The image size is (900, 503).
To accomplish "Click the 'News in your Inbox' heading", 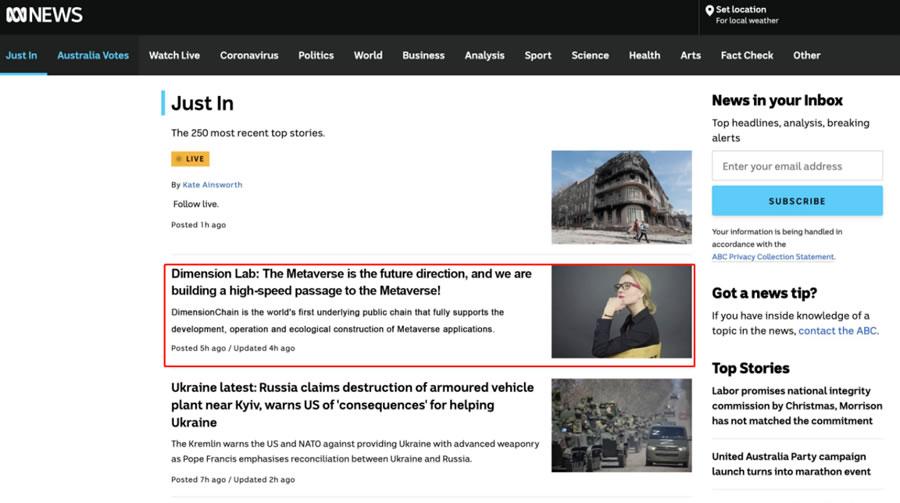I will (x=777, y=100).
